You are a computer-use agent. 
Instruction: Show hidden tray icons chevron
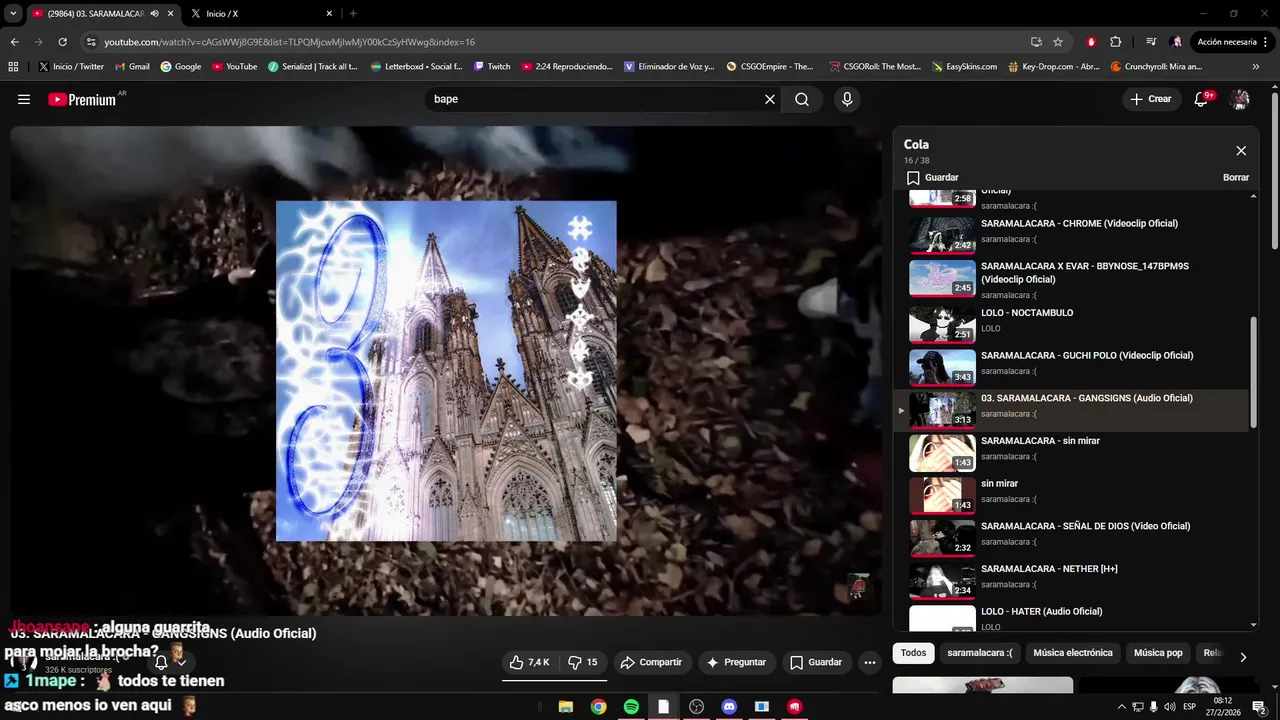coord(1121,707)
